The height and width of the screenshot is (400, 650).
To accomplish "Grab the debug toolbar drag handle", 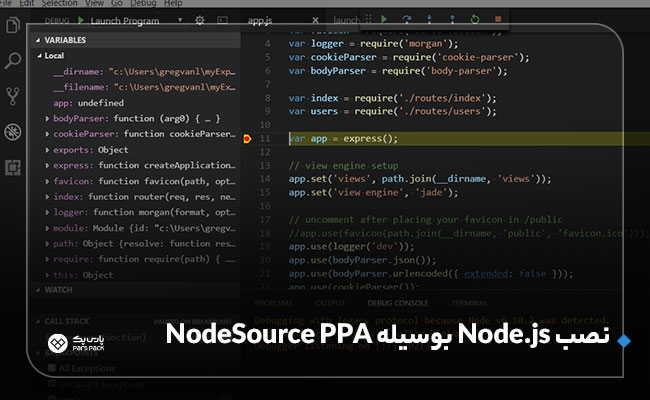I will [368, 19].
